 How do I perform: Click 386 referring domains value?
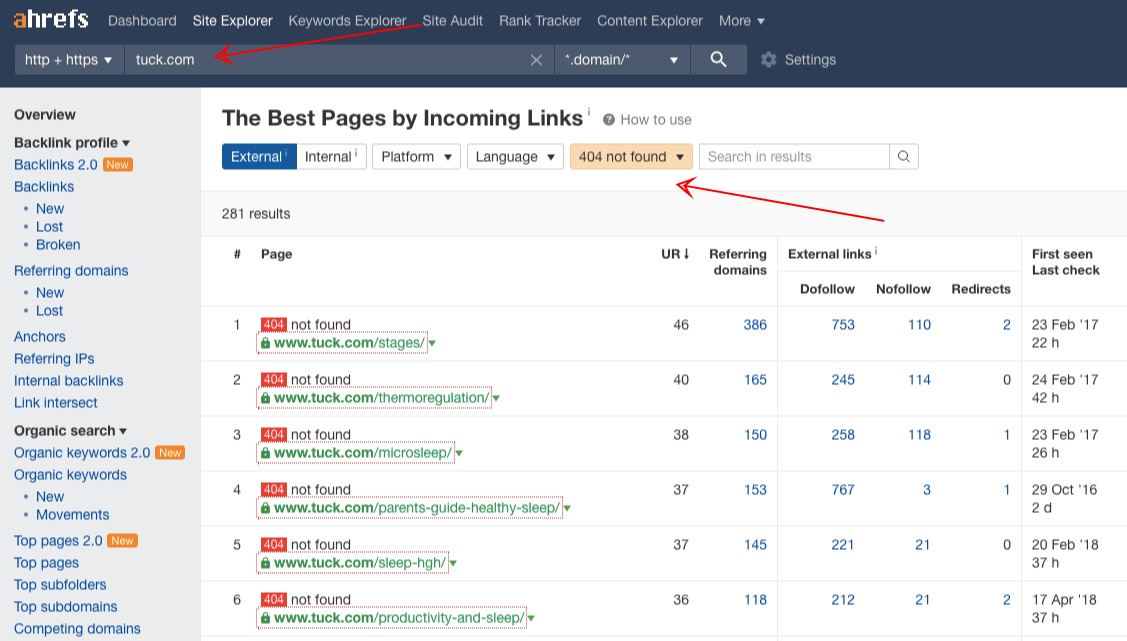click(x=755, y=325)
